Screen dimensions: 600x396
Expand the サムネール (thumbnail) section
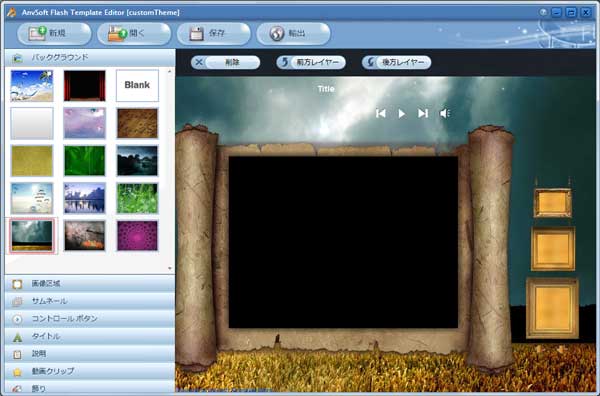[x=90, y=301]
